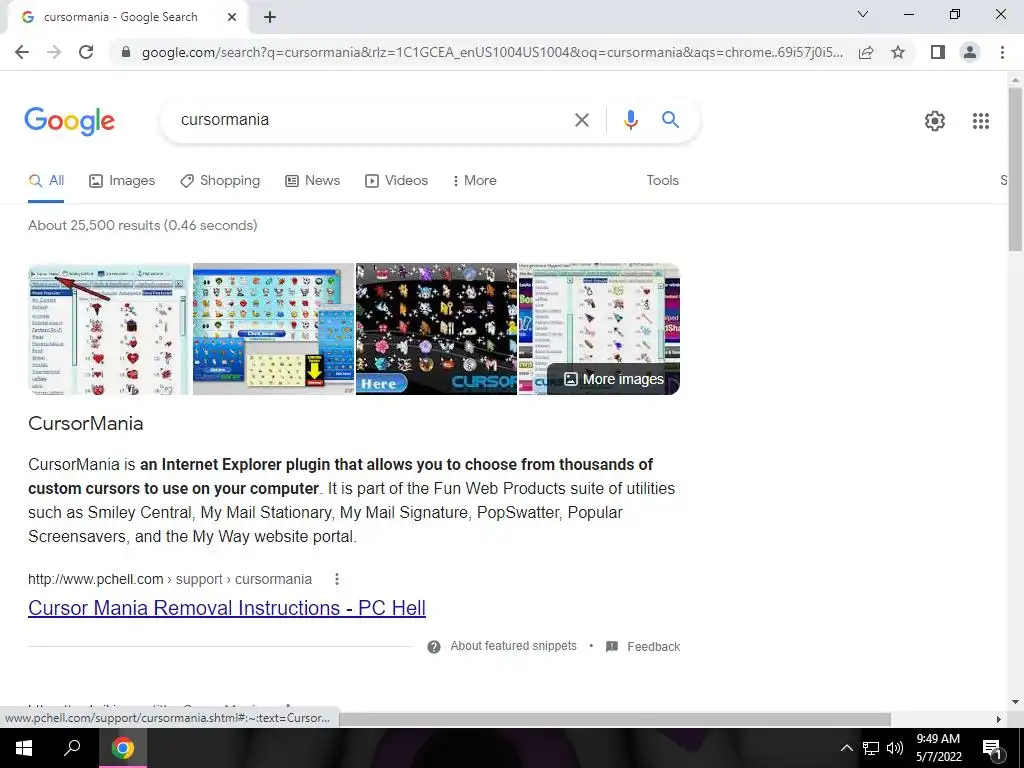Close the cursormania Google Search tab
Screen dimensions: 1024x768
pyautogui.click(x=232, y=18)
